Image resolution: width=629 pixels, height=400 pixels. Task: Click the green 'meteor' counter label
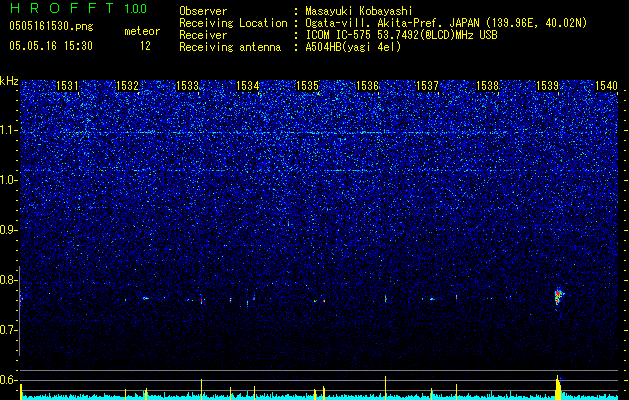pos(142,31)
